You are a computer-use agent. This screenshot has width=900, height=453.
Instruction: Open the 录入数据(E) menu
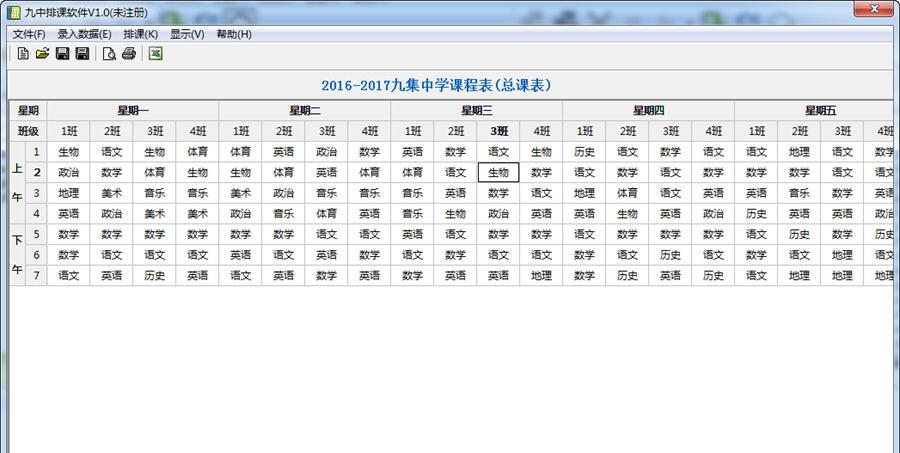click(84, 34)
